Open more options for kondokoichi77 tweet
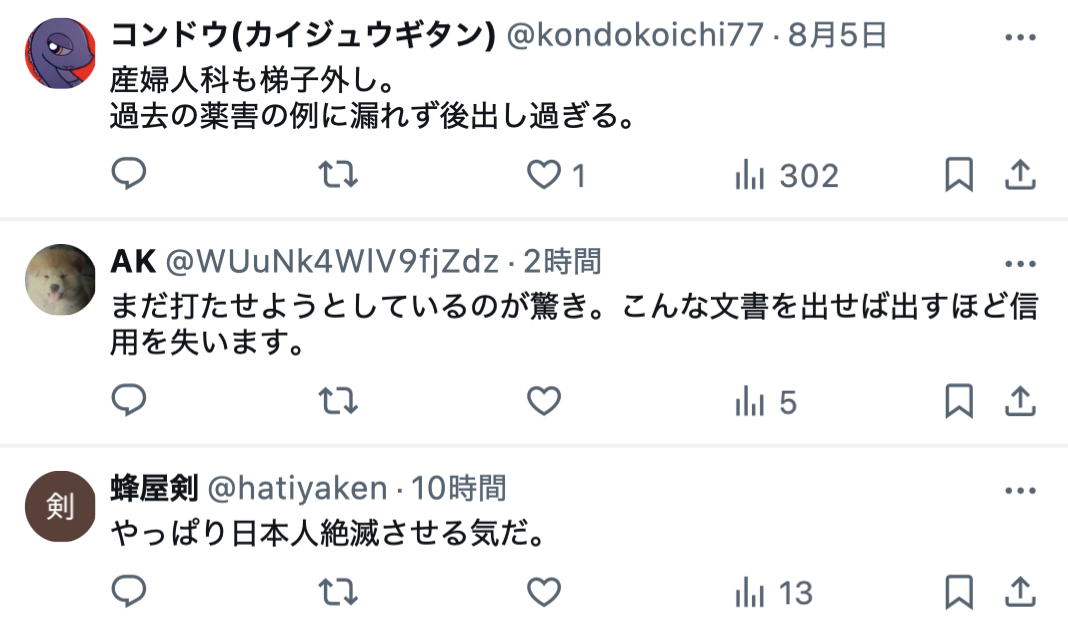The width and height of the screenshot is (1068, 630). coord(1020,37)
